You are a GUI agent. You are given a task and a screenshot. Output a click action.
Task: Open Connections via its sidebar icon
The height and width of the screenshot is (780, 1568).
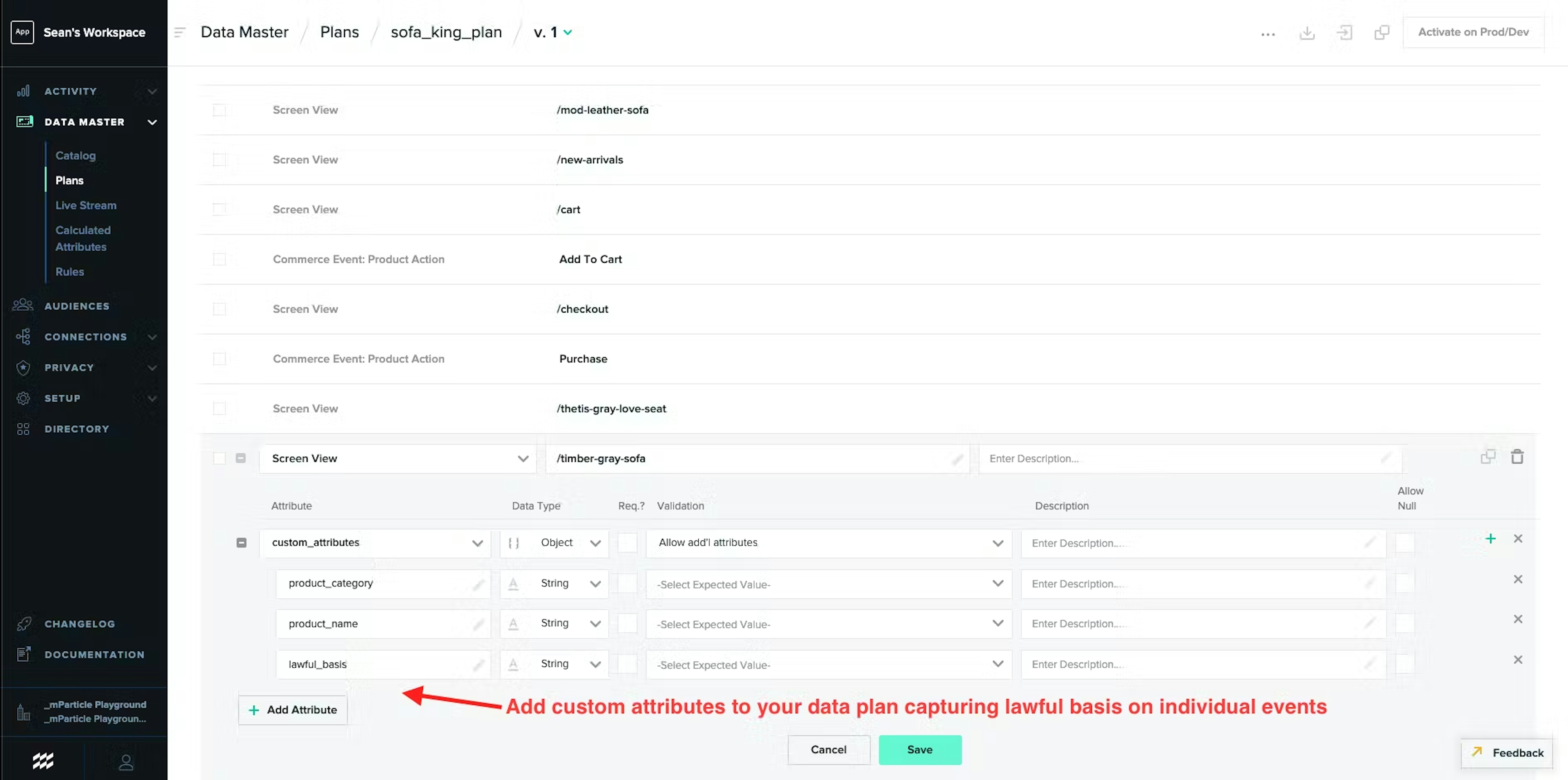(22, 336)
